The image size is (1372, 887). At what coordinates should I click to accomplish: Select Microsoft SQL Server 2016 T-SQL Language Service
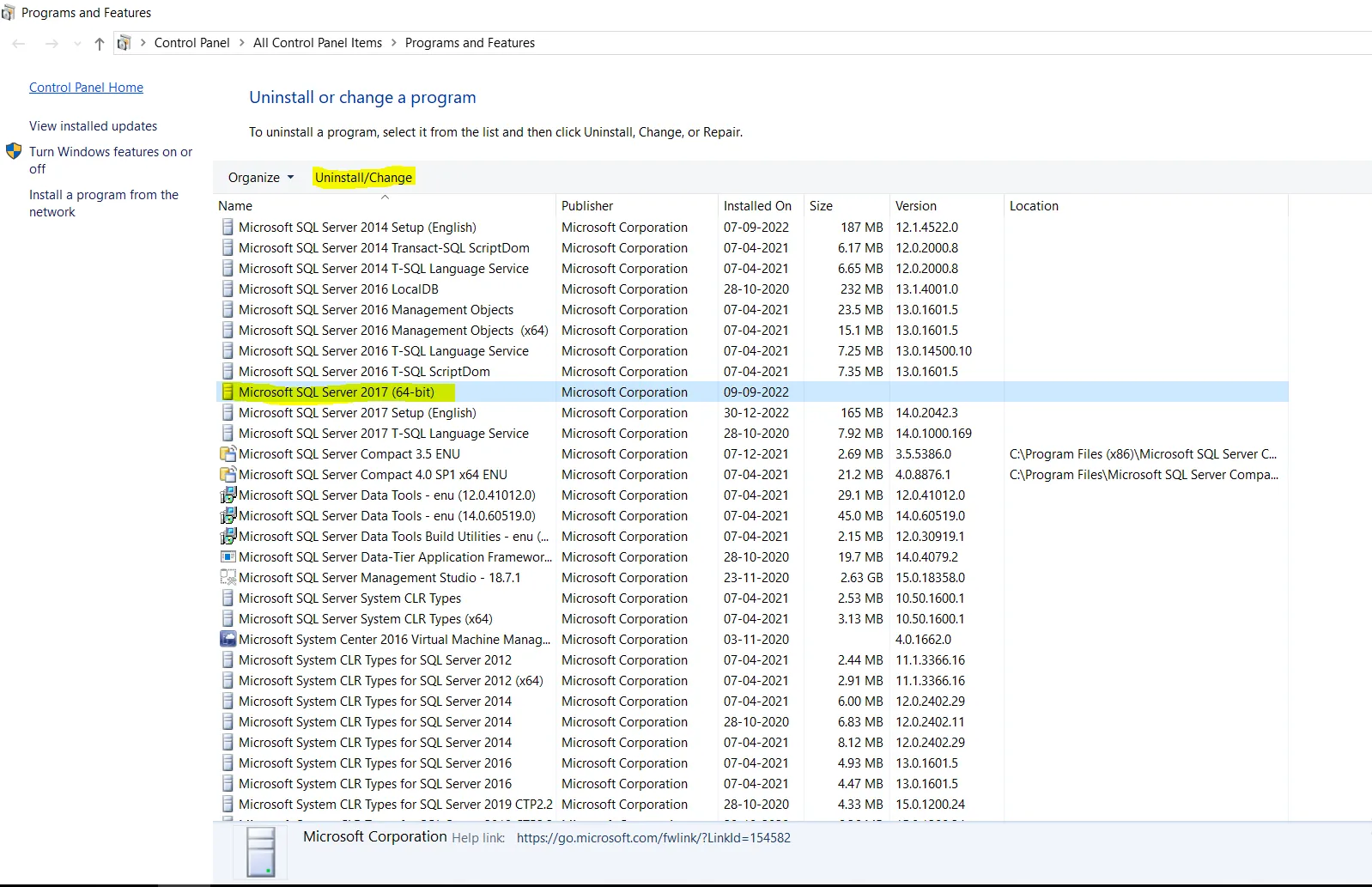point(751,351)
